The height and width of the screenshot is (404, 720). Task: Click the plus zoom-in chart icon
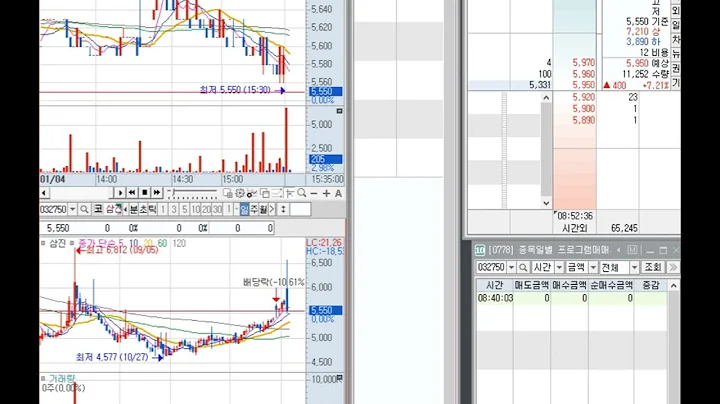(x=326, y=194)
